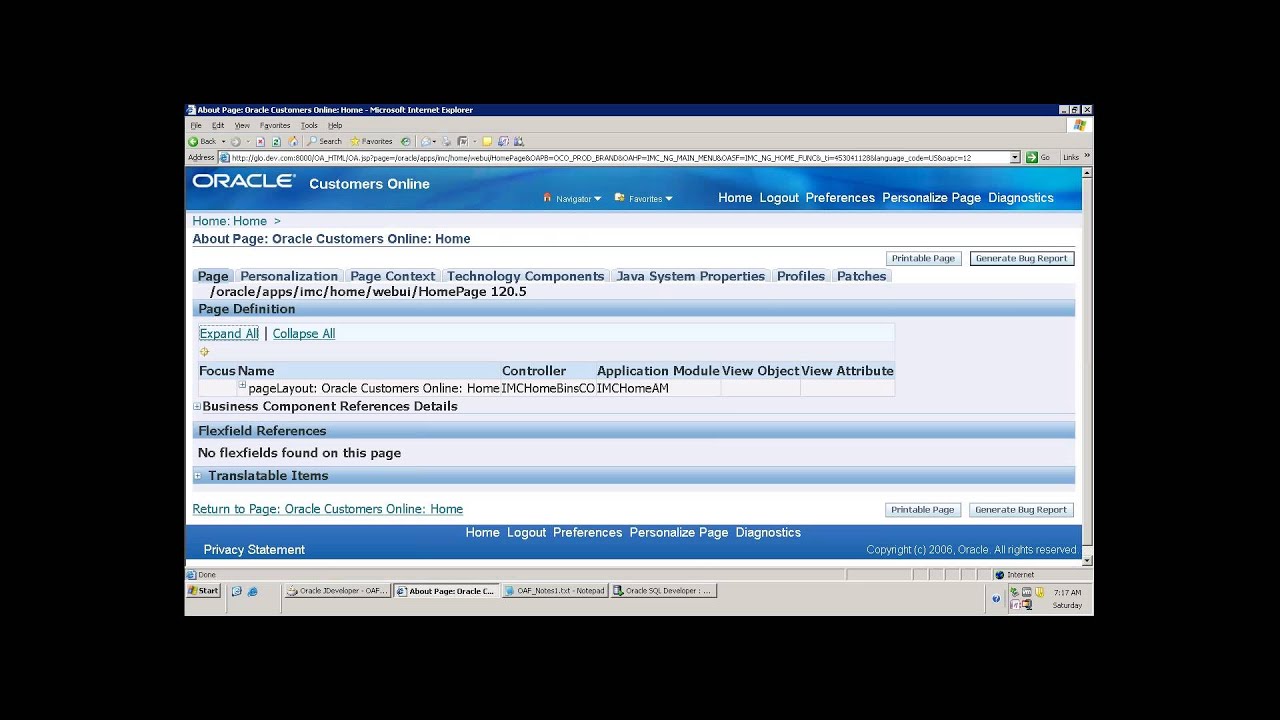Open the Help menu
This screenshot has height=720, width=1280.
click(335, 125)
